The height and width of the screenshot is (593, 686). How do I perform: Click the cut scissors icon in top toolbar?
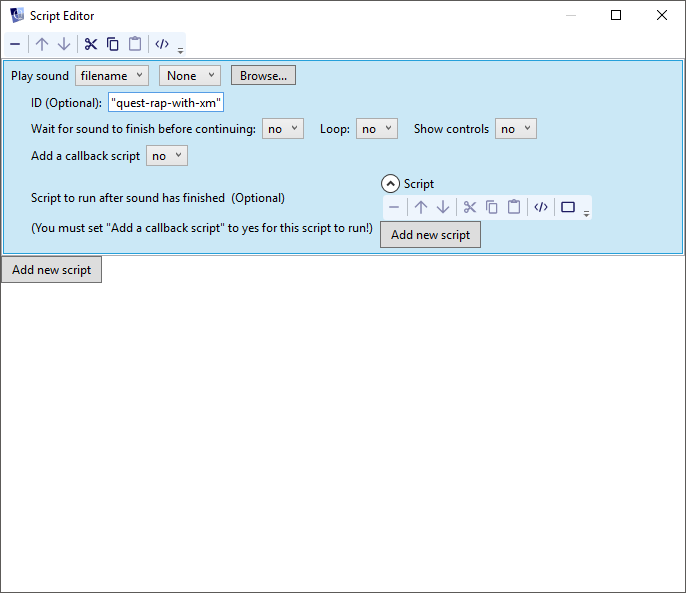91,44
